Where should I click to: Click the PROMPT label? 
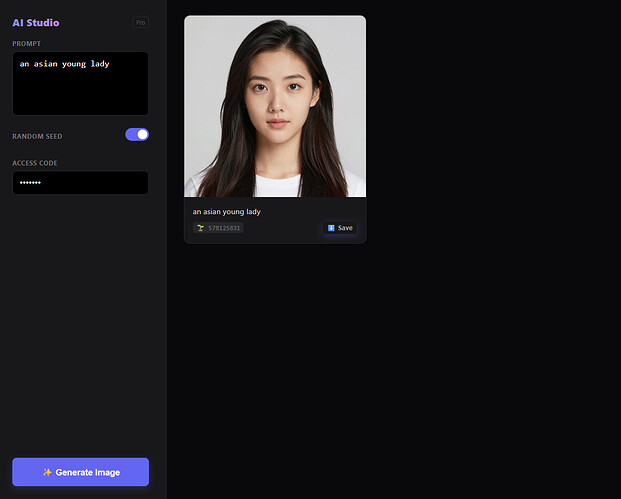point(27,44)
